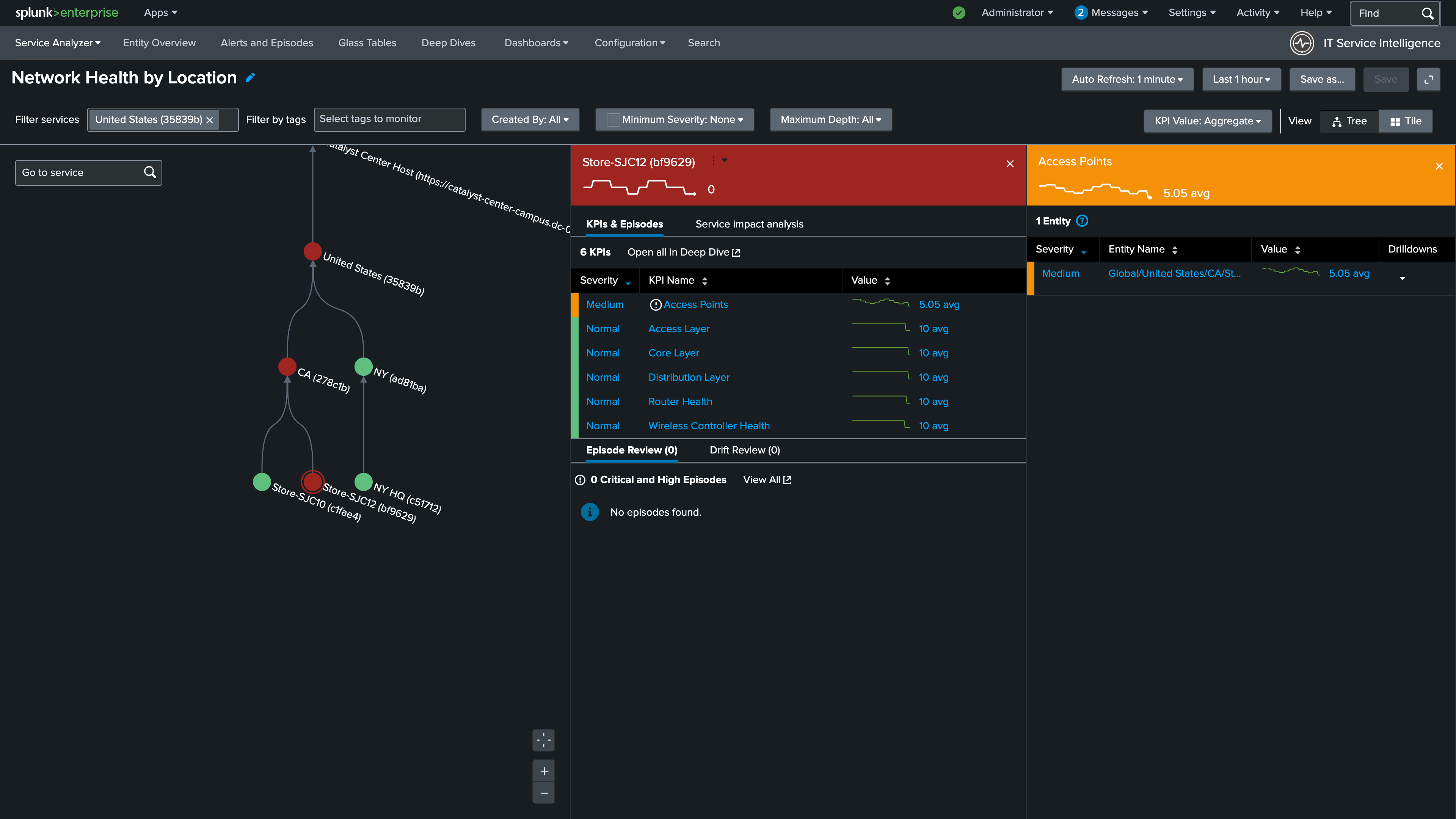The width and height of the screenshot is (1456, 819).
Task: Click the 1 Entity help question icon
Action: click(x=1082, y=221)
